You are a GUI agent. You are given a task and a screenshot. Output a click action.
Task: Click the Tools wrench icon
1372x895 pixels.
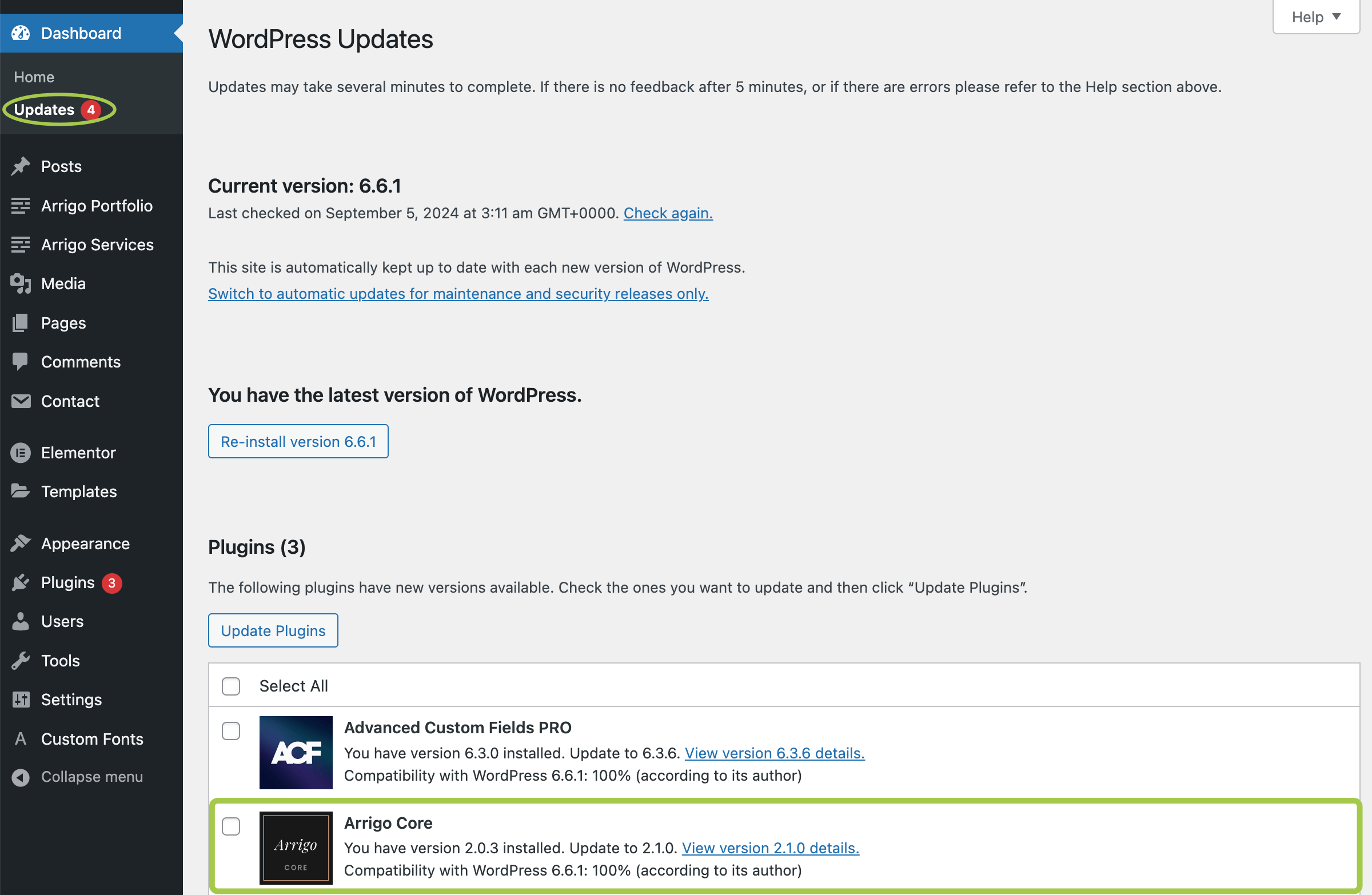(x=20, y=661)
